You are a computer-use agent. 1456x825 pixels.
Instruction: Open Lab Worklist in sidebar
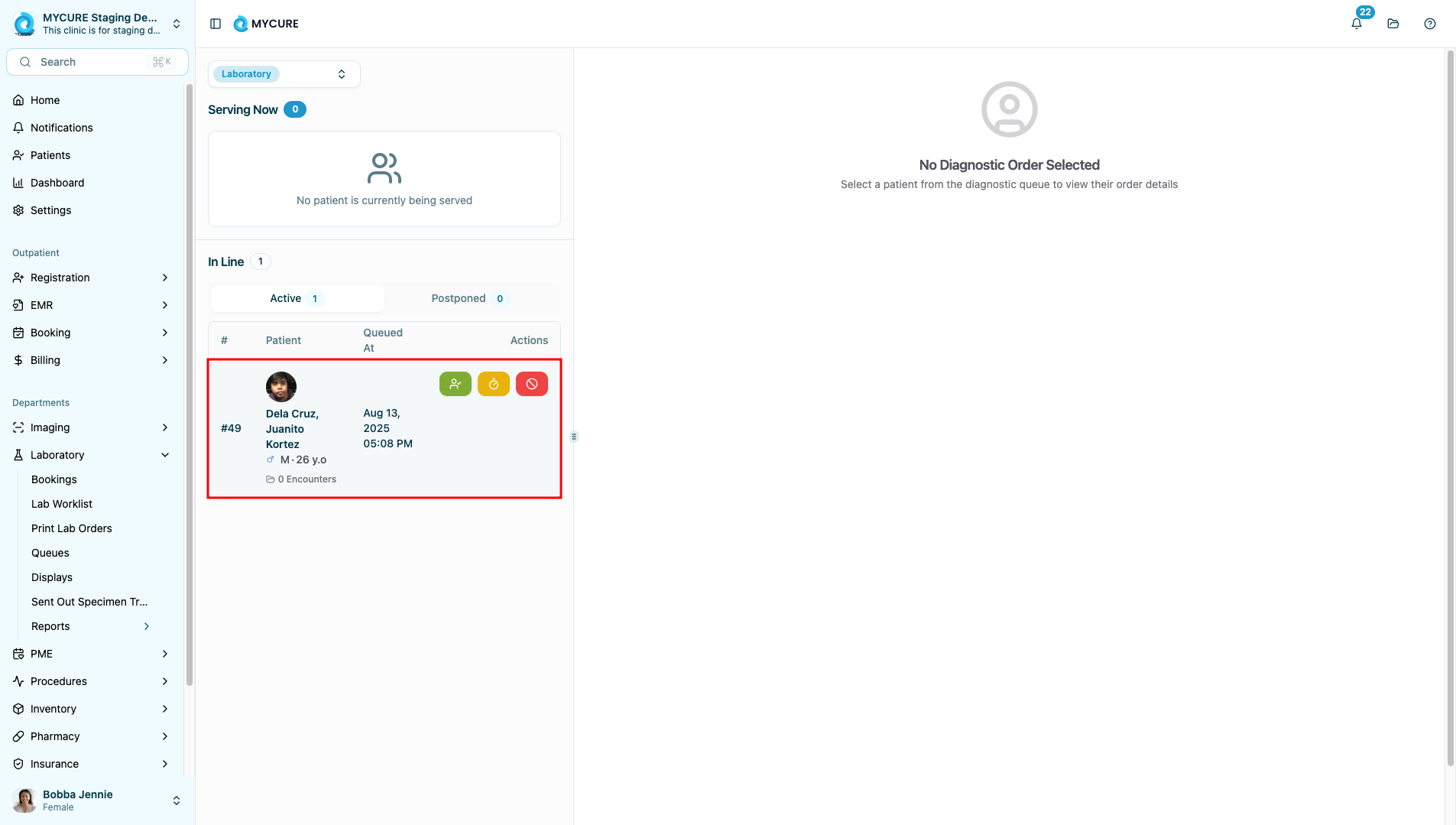(62, 504)
